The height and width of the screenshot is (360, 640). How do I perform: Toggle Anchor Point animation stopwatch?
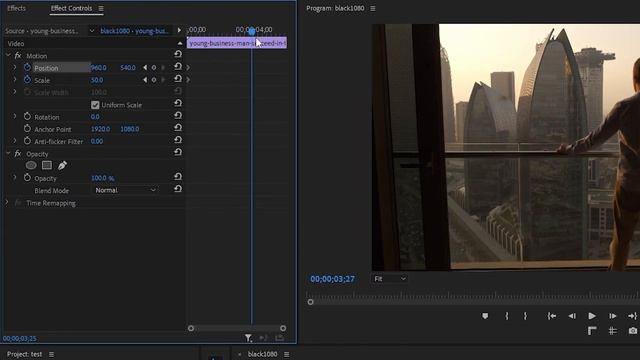27,129
